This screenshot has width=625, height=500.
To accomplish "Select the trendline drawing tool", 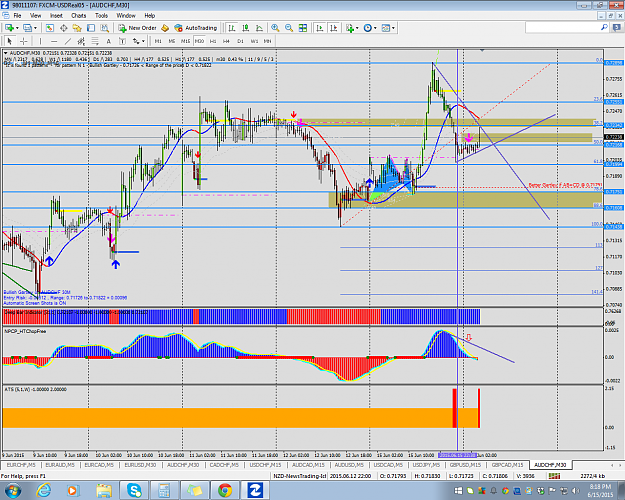I will (x=68, y=41).
